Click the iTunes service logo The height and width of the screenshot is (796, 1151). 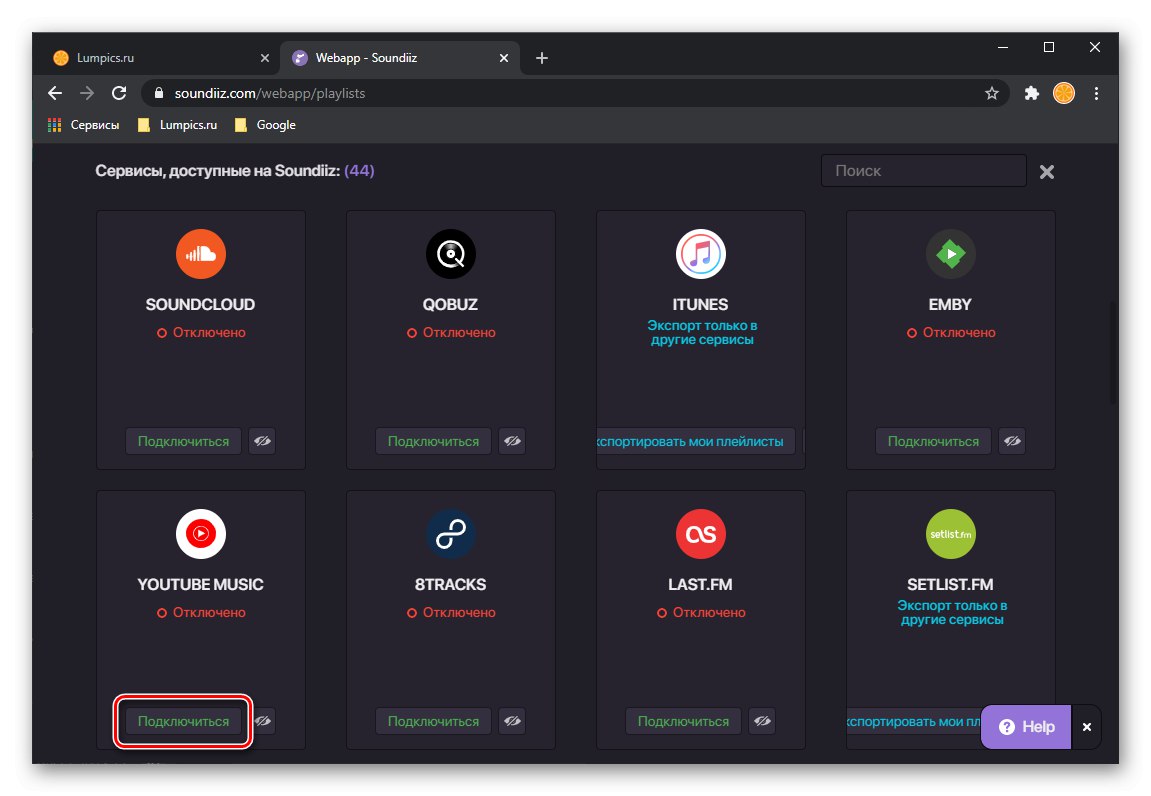tap(700, 254)
